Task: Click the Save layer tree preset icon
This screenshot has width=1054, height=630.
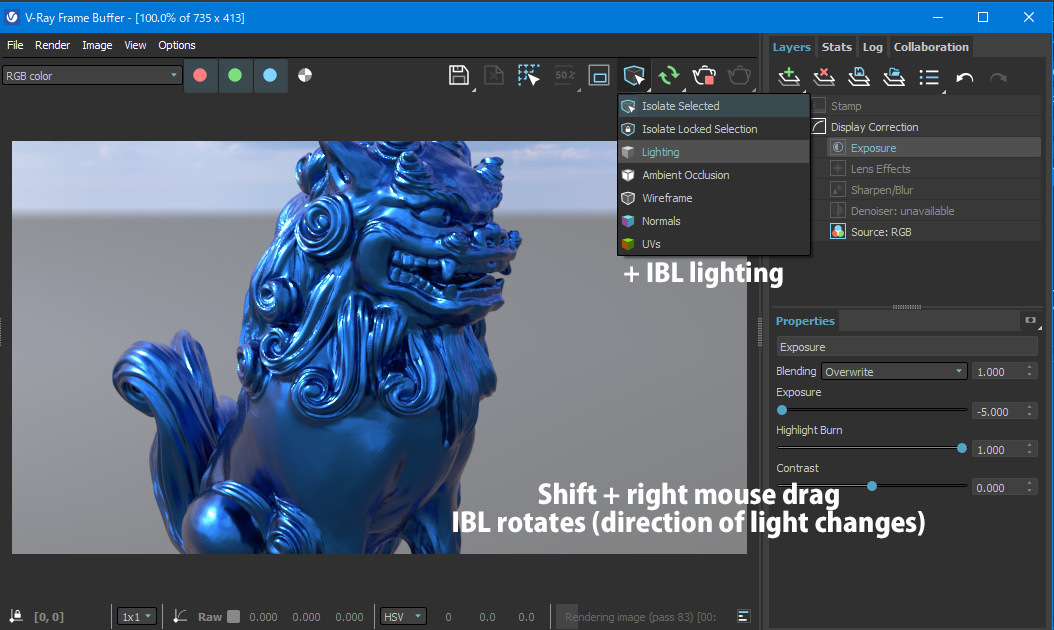Action: pyautogui.click(x=859, y=77)
